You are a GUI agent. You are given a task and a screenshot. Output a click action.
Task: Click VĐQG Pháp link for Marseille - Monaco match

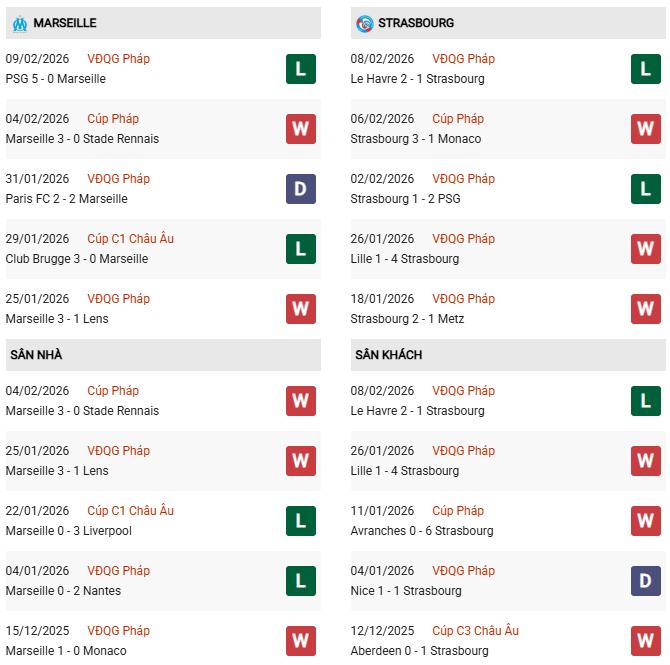(118, 631)
